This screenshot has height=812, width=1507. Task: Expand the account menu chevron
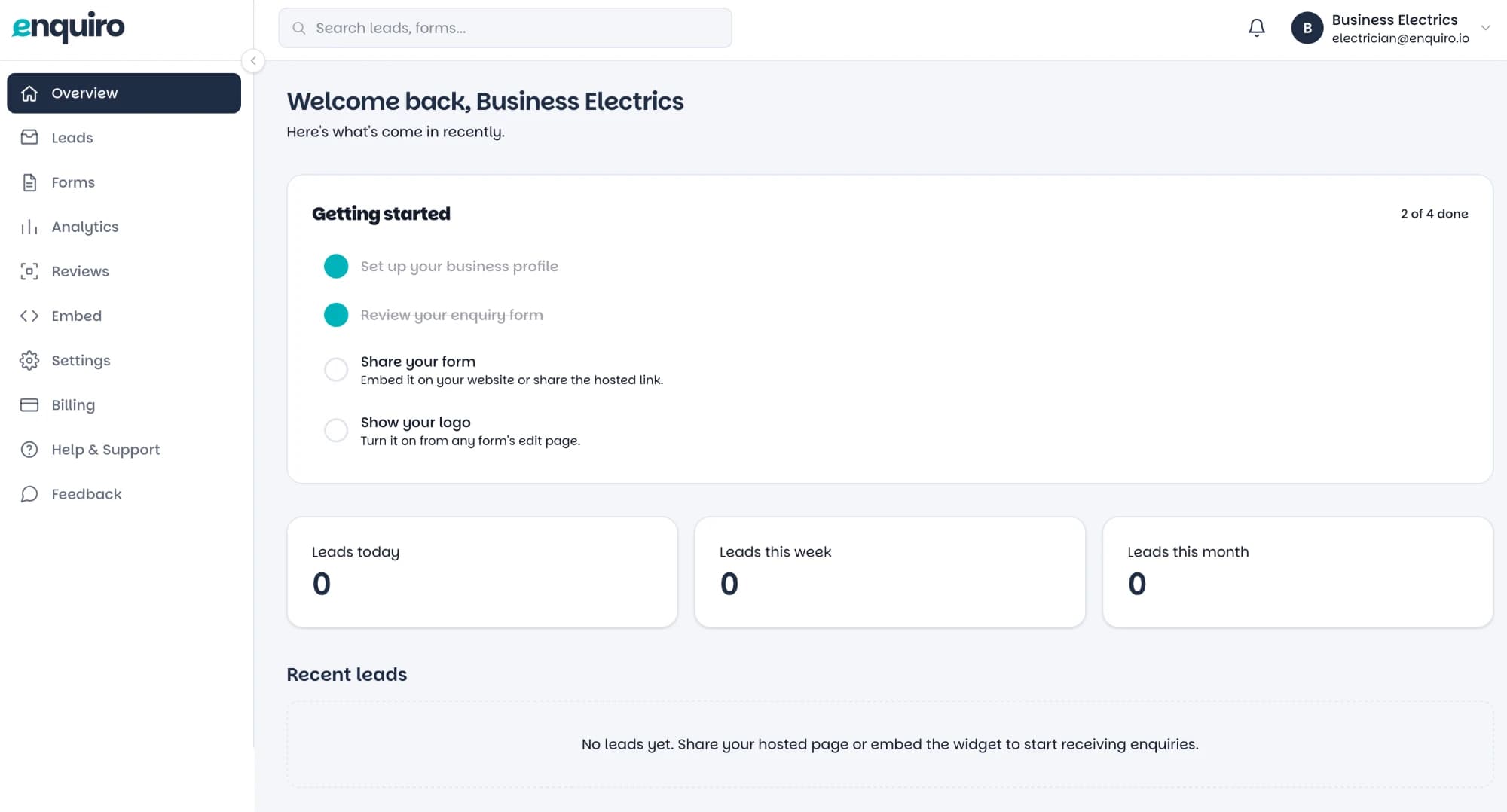pos(1486,28)
